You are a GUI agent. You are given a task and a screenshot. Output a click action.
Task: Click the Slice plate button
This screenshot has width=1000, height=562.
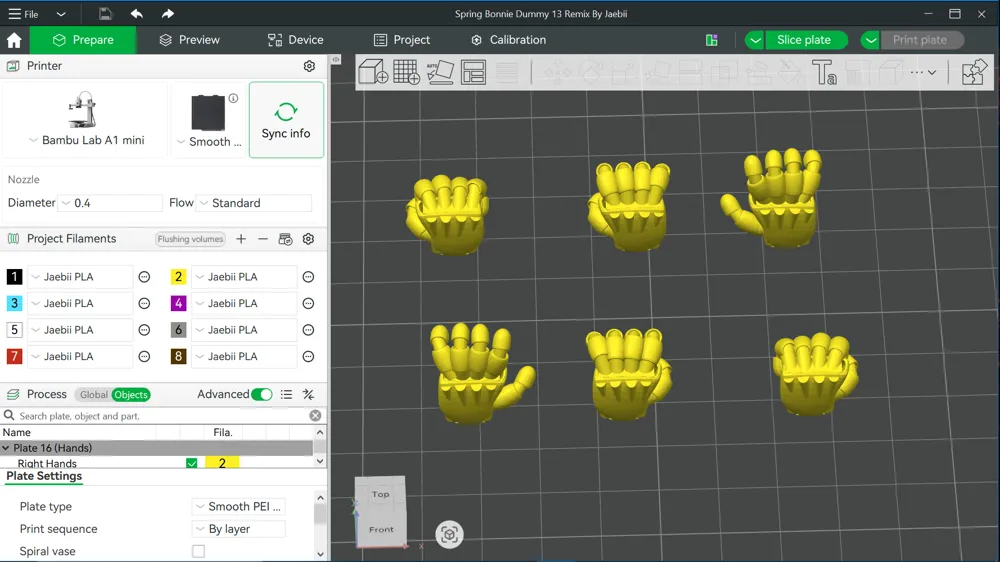tap(806, 40)
